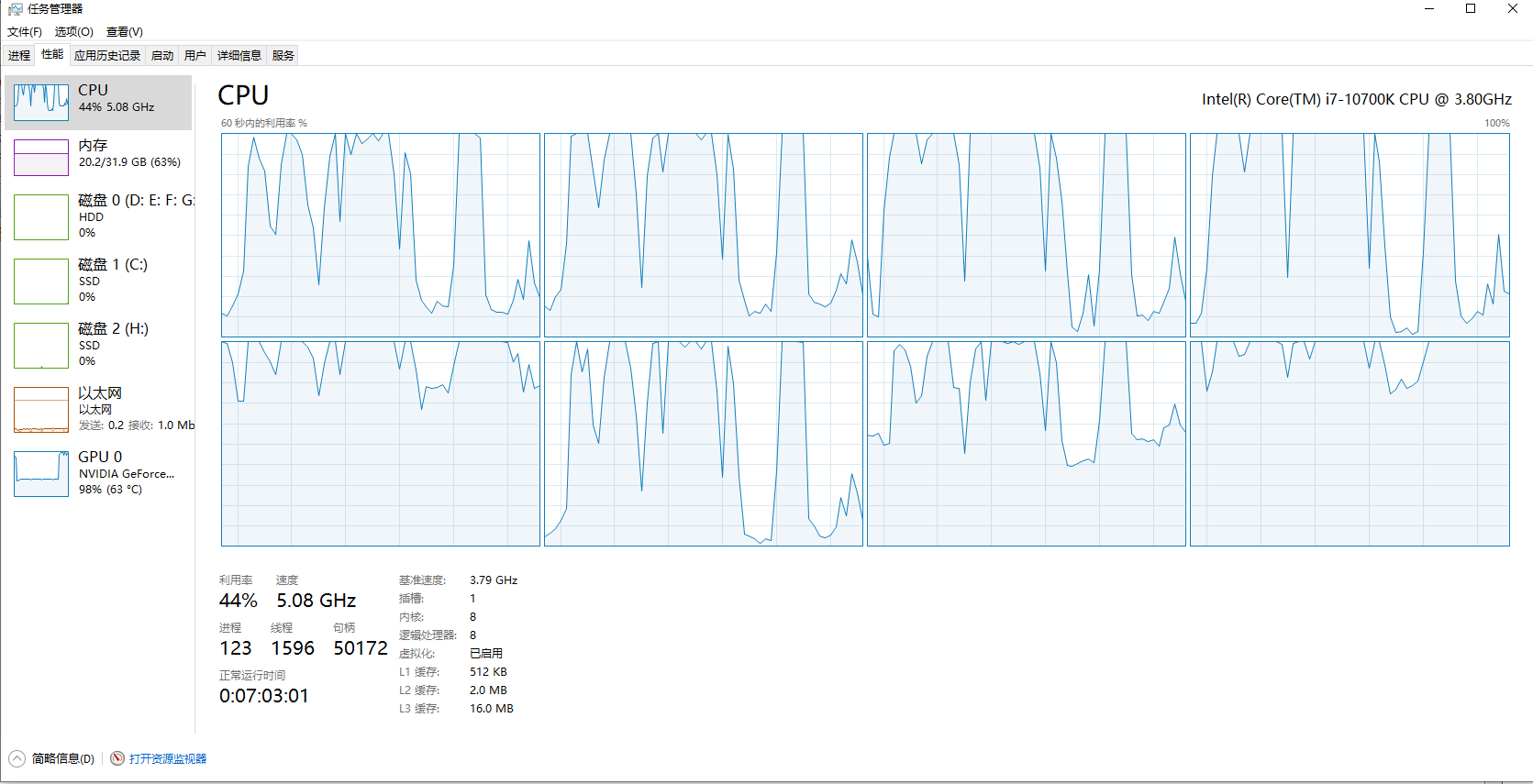The image size is (1533, 784).
Task: Switch to the 性能 tab
Action: (52, 54)
